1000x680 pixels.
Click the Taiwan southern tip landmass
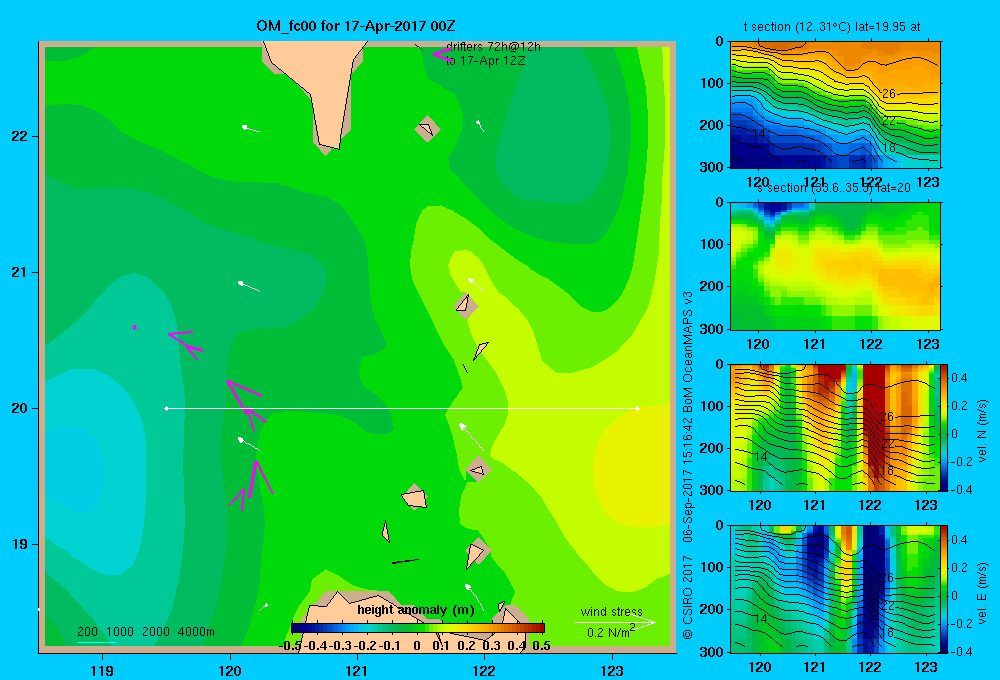coord(314,94)
